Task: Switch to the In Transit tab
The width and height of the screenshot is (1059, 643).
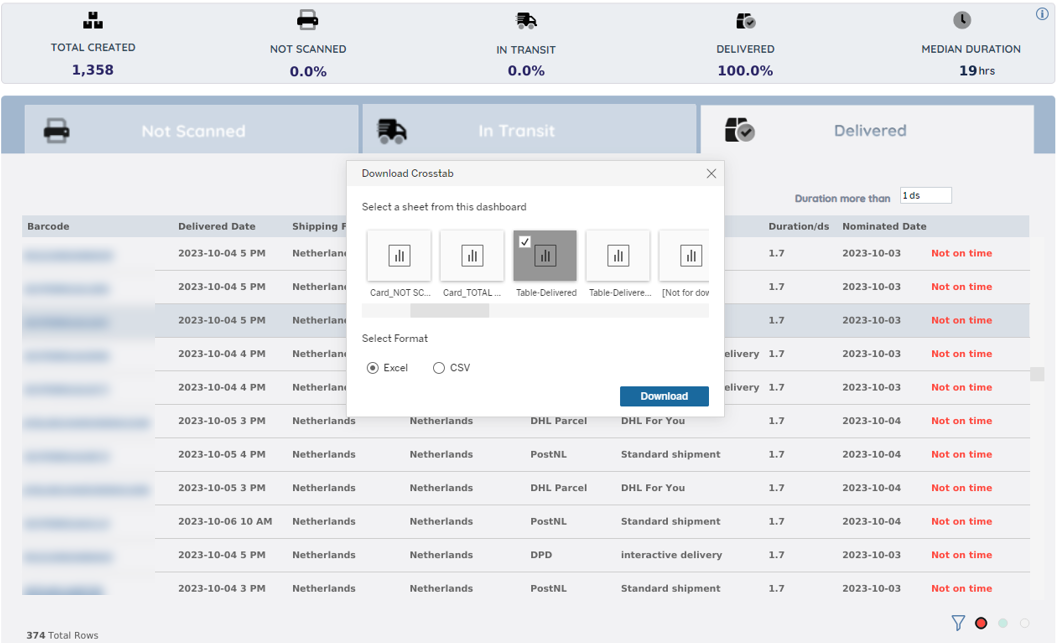Action: point(530,130)
